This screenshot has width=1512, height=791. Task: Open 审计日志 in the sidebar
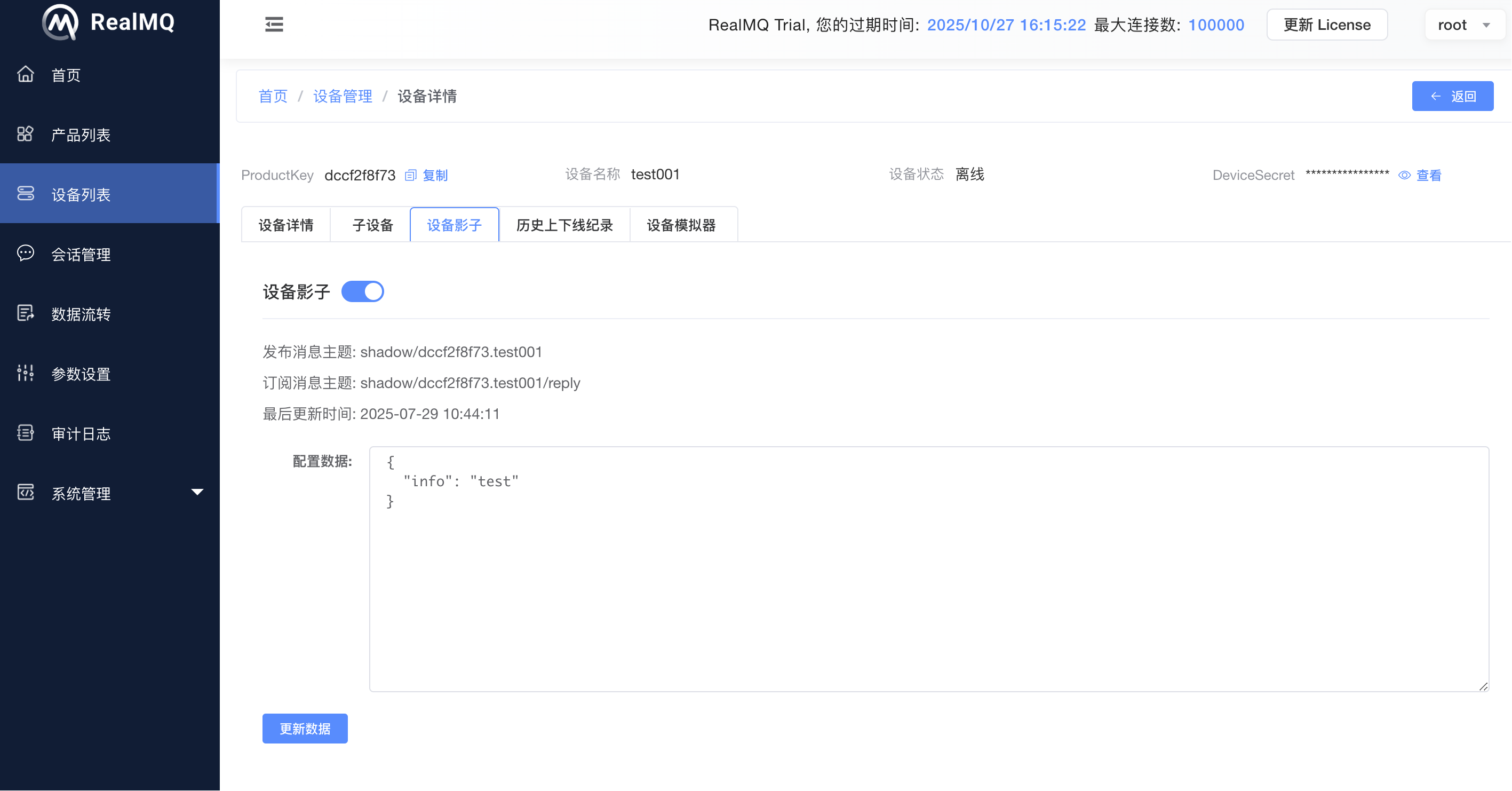110,433
